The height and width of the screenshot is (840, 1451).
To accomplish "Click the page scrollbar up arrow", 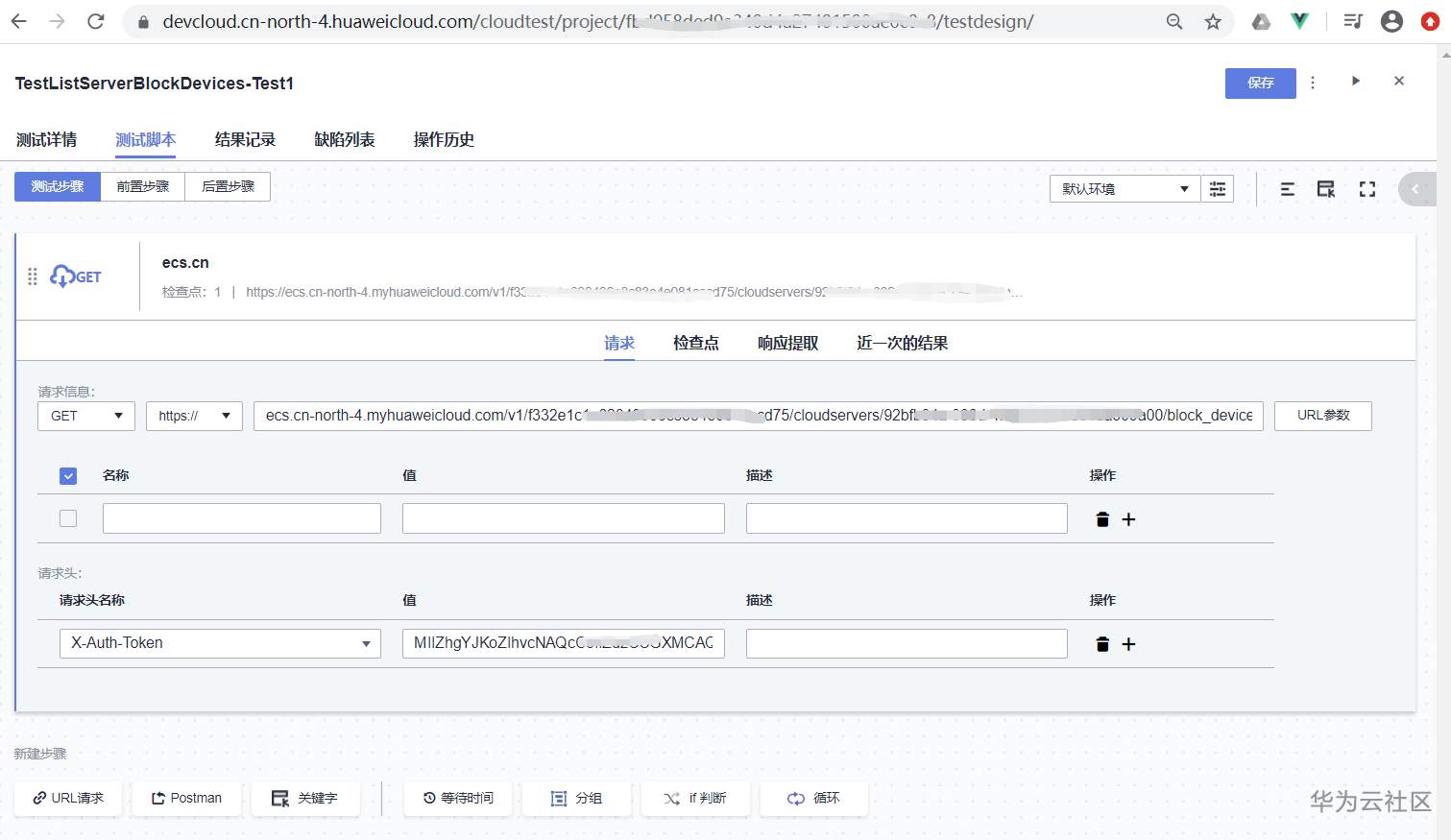I will point(1444,54).
